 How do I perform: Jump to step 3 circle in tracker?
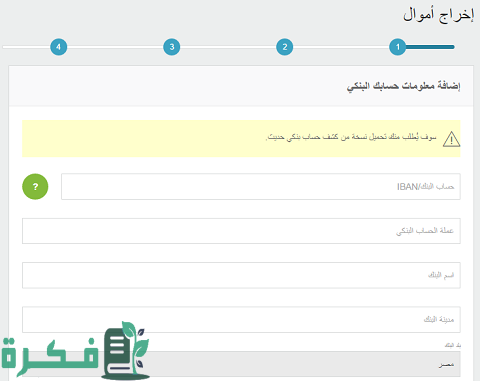[x=172, y=47]
